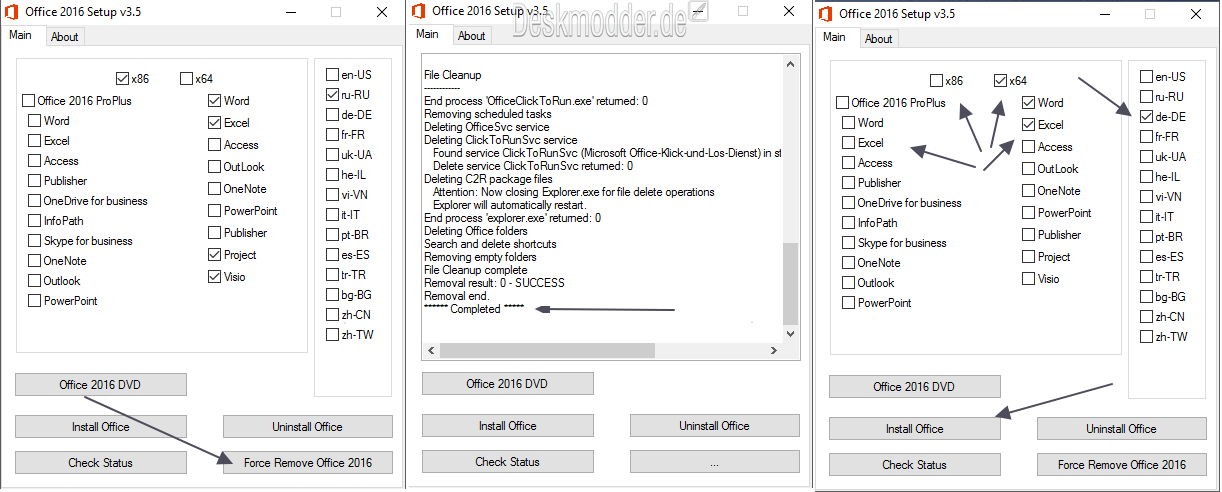
Task: Click log scroll-up arrow in middle window
Action: click(x=791, y=65)
